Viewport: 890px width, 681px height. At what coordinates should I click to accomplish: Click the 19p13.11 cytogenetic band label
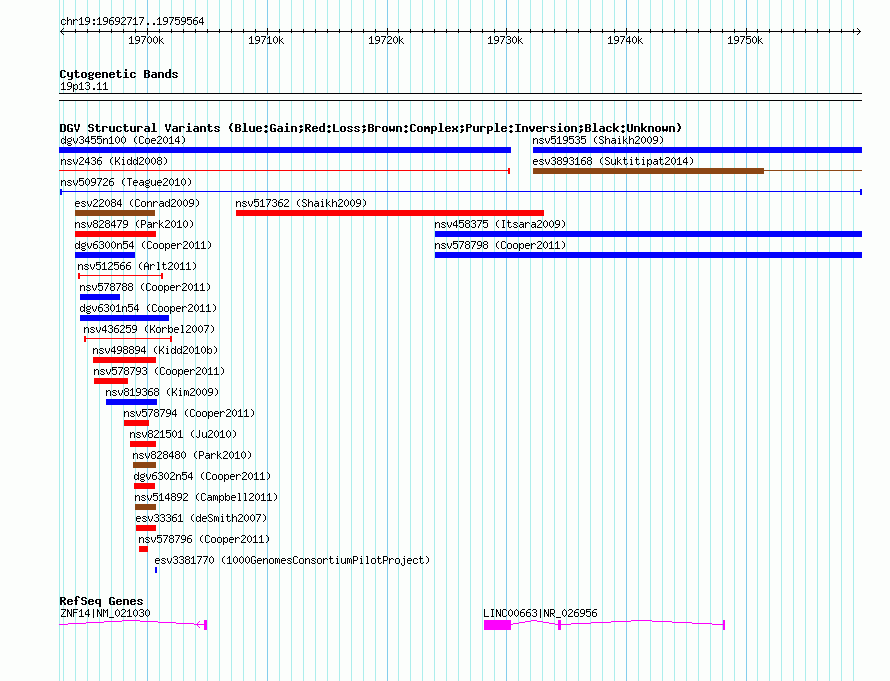click(84, 86)
